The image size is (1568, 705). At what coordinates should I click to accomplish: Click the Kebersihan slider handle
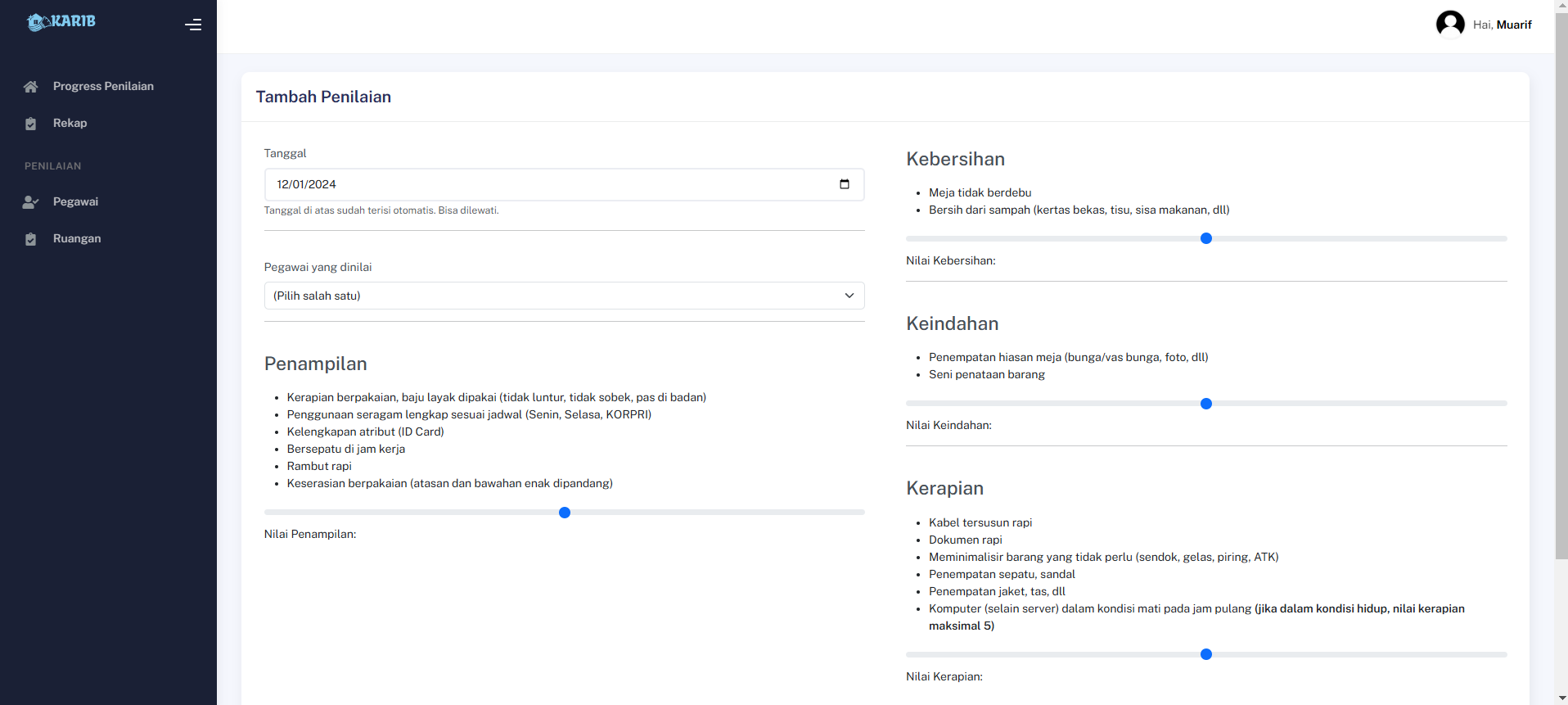pyautogui.click(x=1206, y=238)
